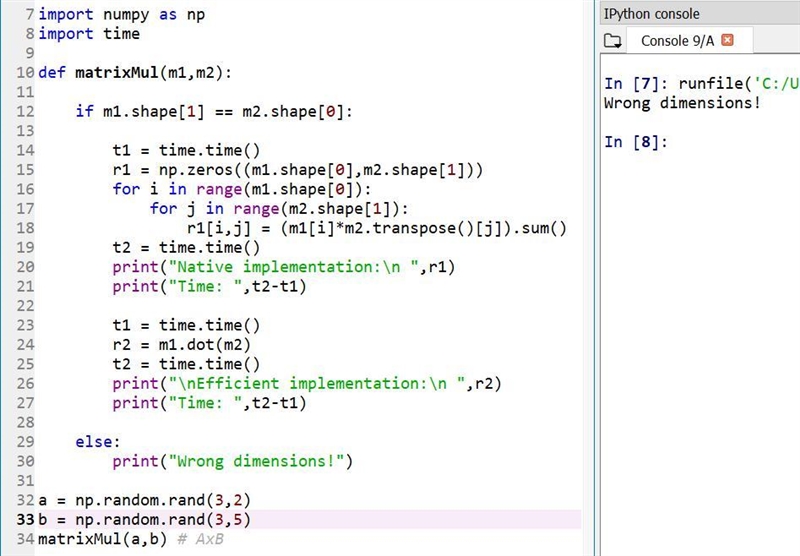Click the r1 = np.zeros line
Image resolution: width=800 pixels, height=556 pixels.
point(297,170)
